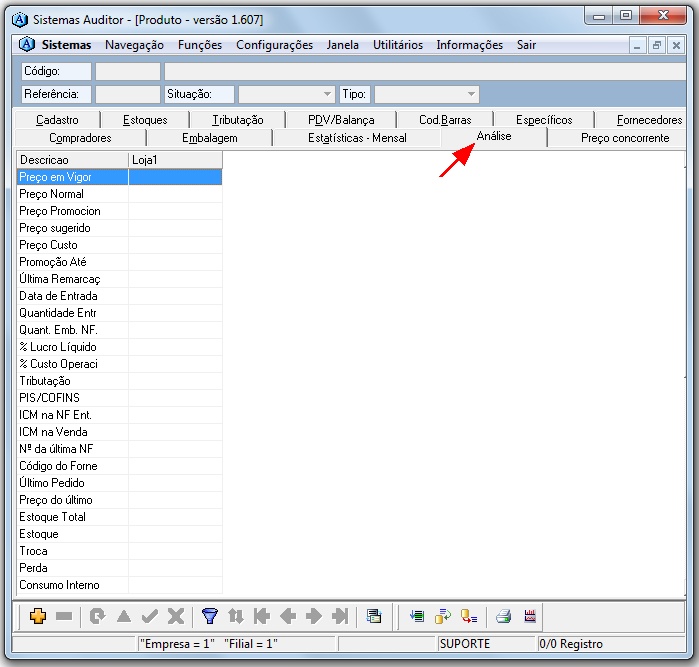Select the Estoque Total row

coord(119,517)
